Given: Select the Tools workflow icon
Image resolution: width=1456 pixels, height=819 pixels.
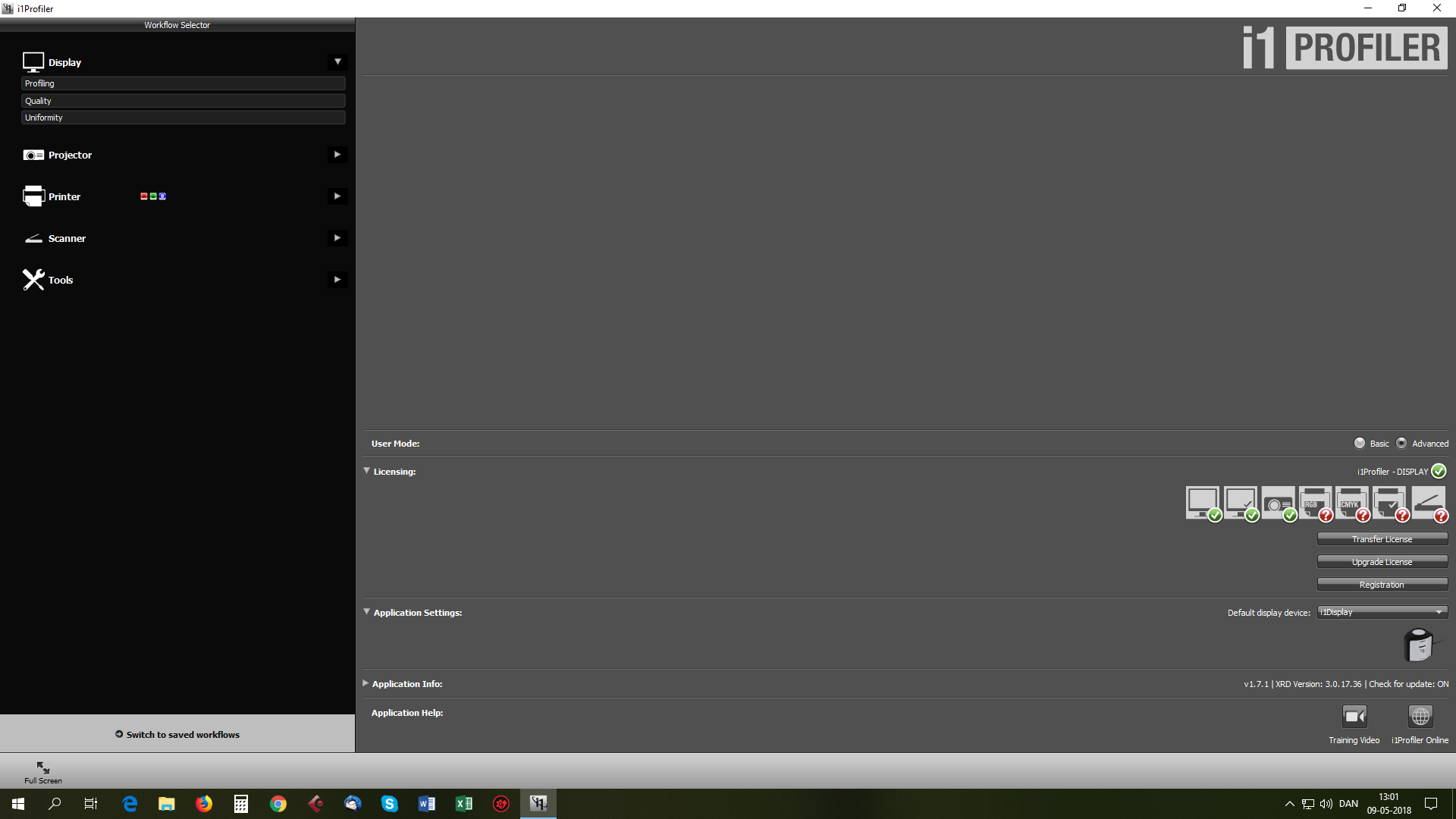Looking at the screenshot, I should [33, 279].
